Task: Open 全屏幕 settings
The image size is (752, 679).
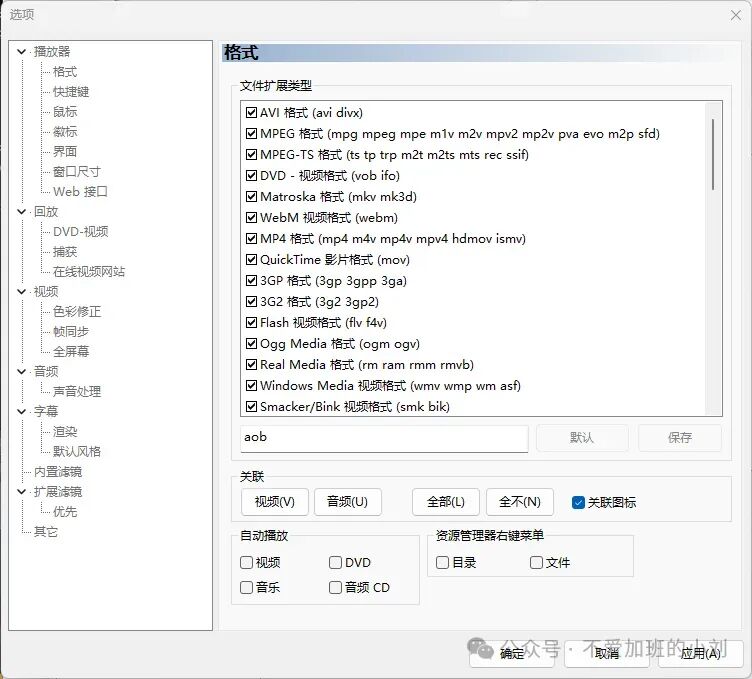Action: (x=71, y=351)
